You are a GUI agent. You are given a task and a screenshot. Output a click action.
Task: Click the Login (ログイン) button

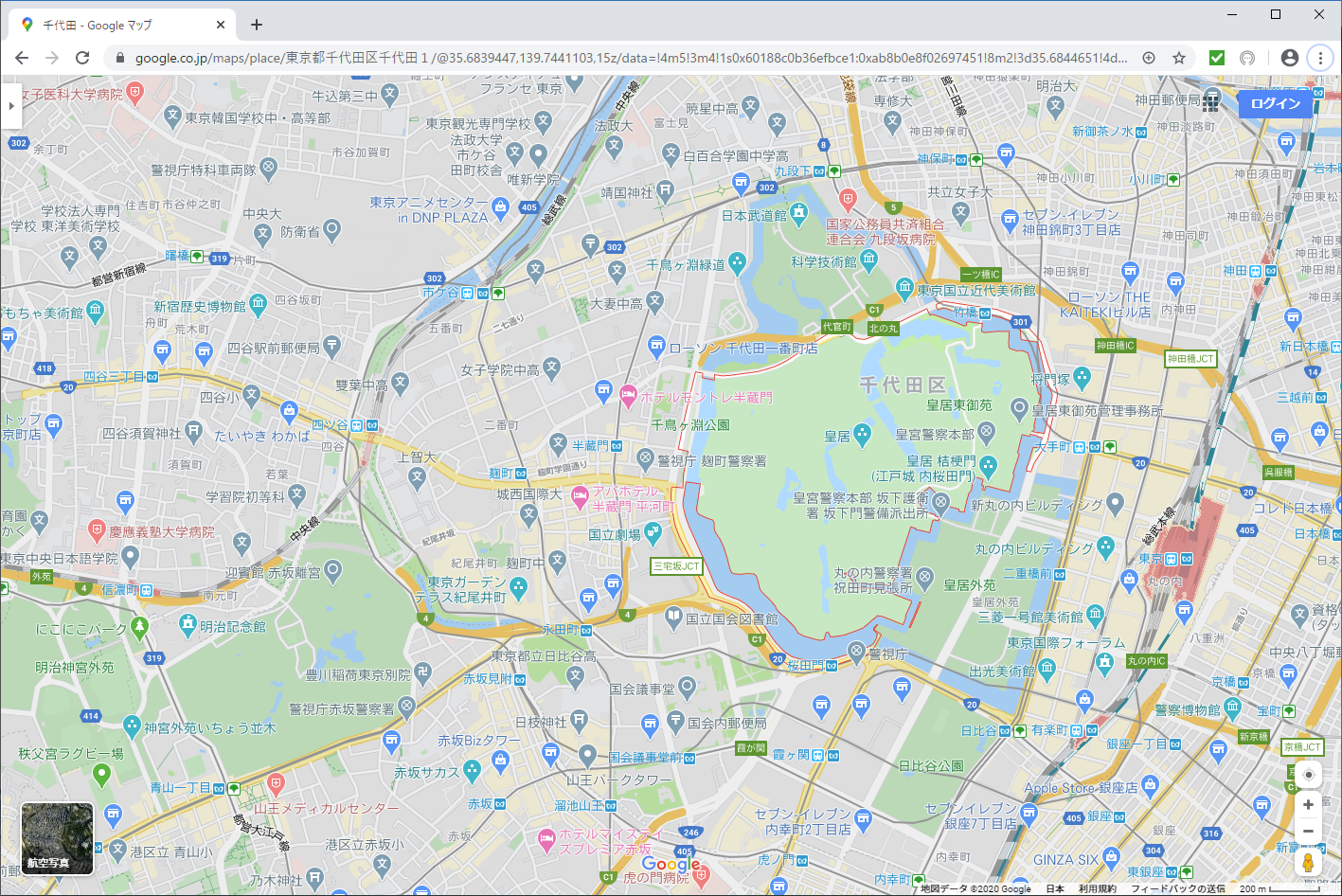(1275, 103)
